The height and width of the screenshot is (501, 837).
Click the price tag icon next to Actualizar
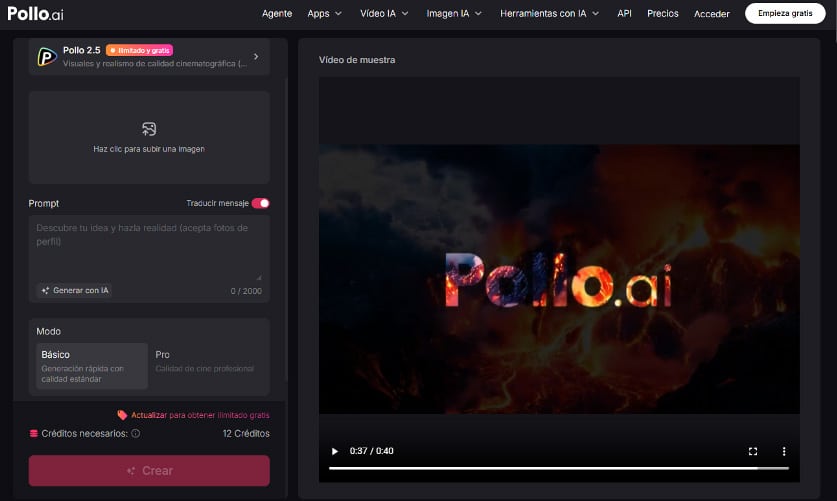point(122,415)
